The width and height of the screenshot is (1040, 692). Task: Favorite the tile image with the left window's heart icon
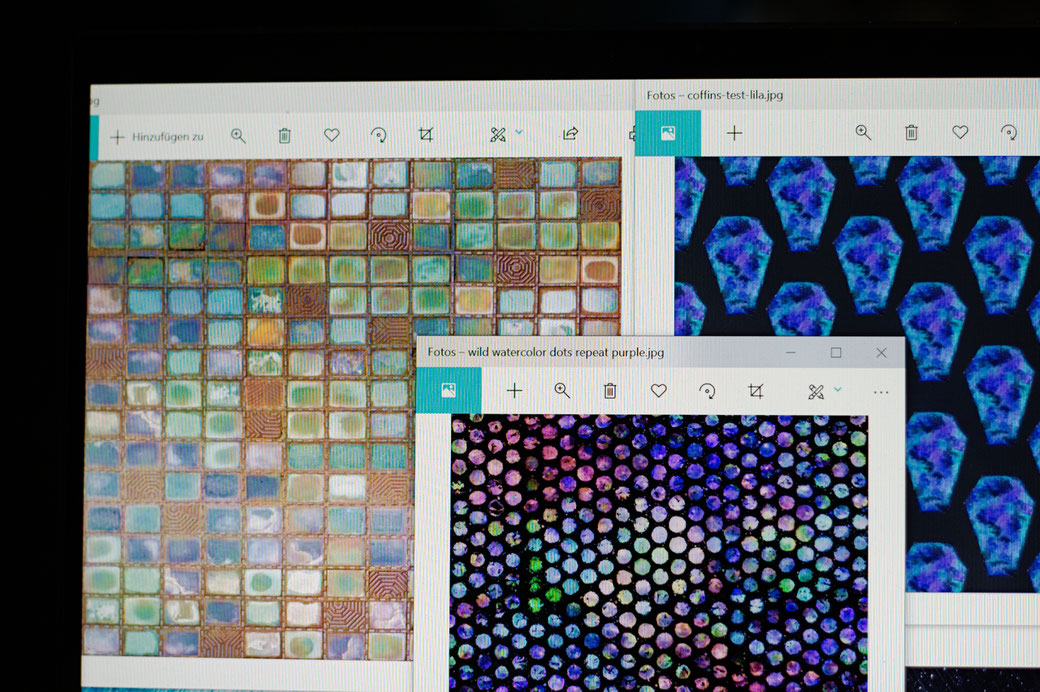coord(332,135)
